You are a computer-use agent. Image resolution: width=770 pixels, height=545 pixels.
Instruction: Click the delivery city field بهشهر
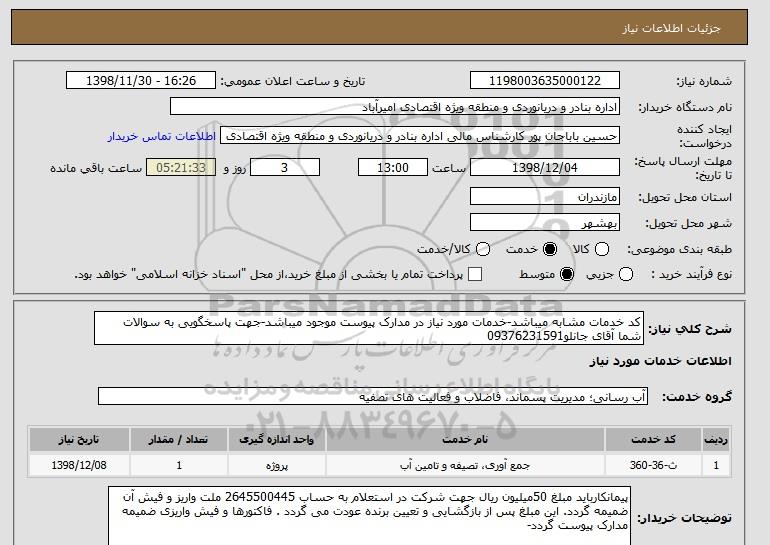coord(545,222)
